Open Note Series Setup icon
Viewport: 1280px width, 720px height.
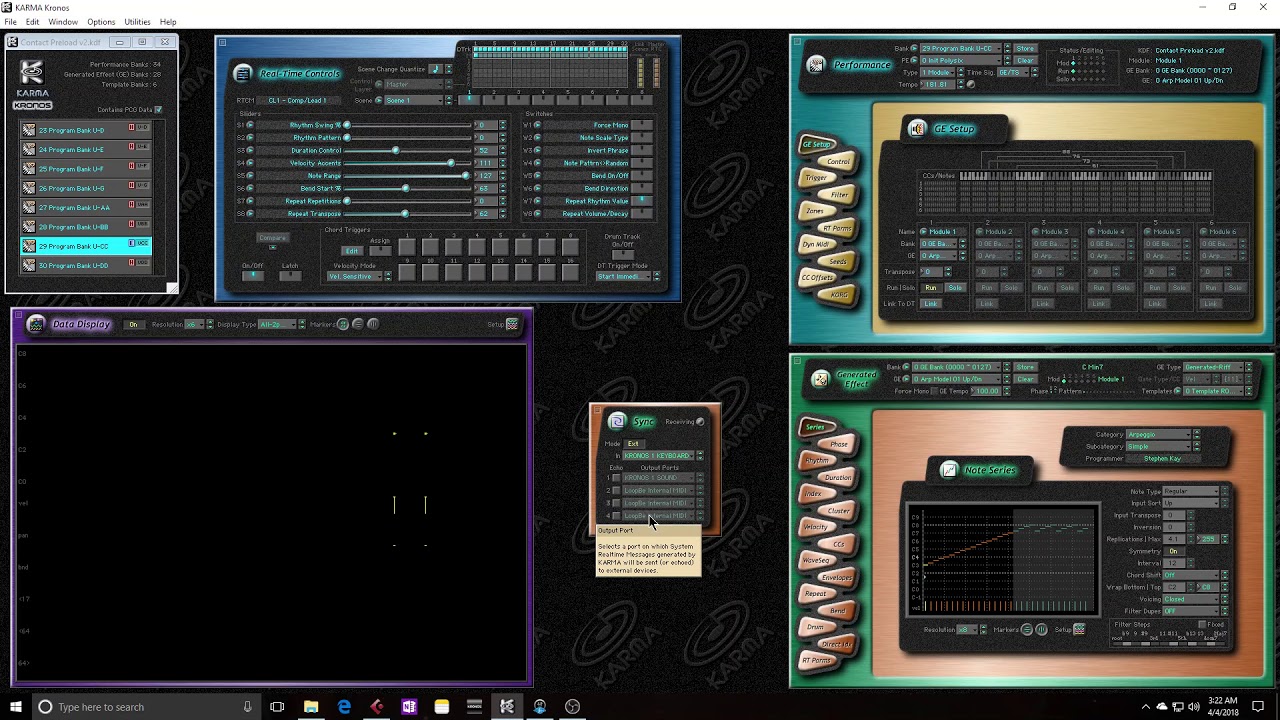pyautogui.click(x=1079, y=630)
